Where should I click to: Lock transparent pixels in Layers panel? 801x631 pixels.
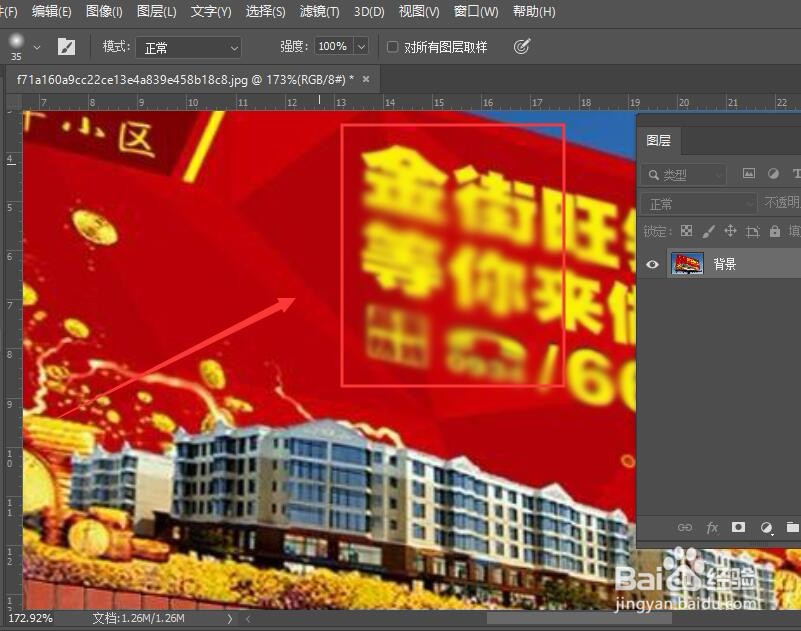[686, 231]
